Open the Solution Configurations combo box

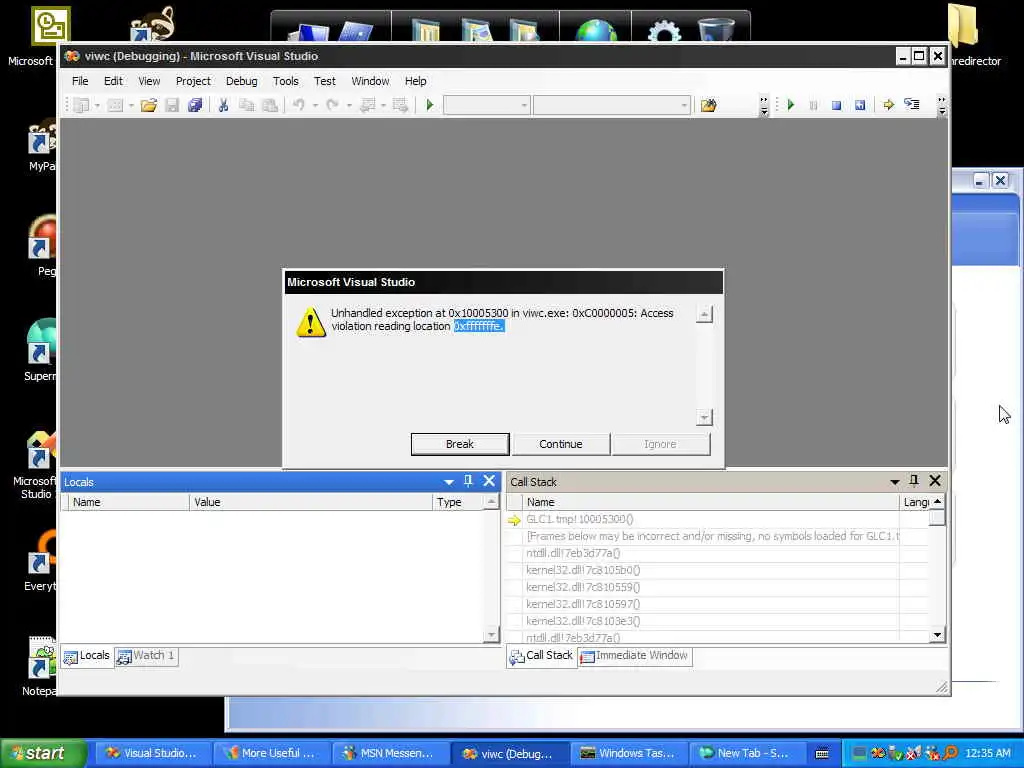point(487,105)
